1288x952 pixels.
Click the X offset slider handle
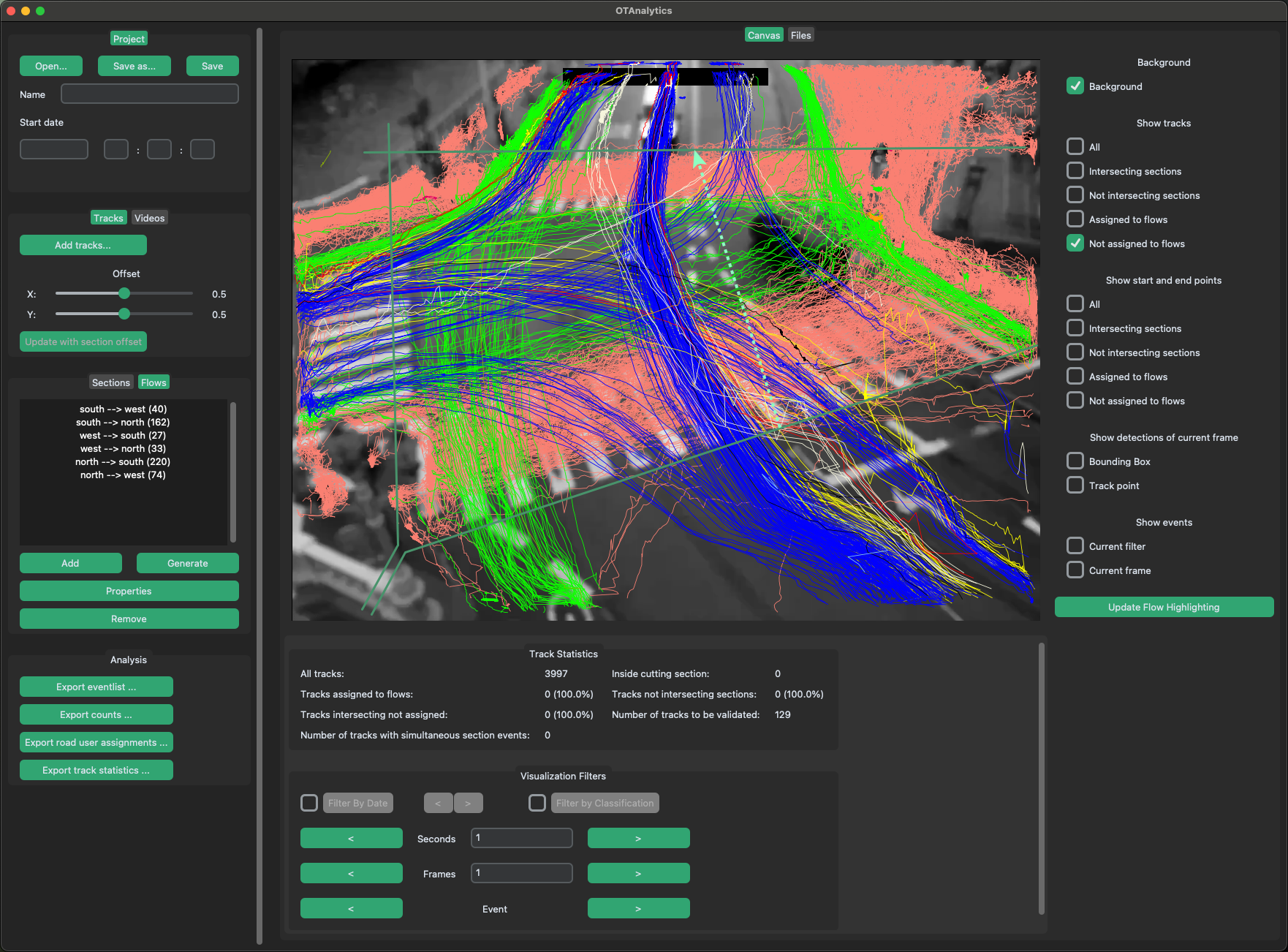[124, 294]
